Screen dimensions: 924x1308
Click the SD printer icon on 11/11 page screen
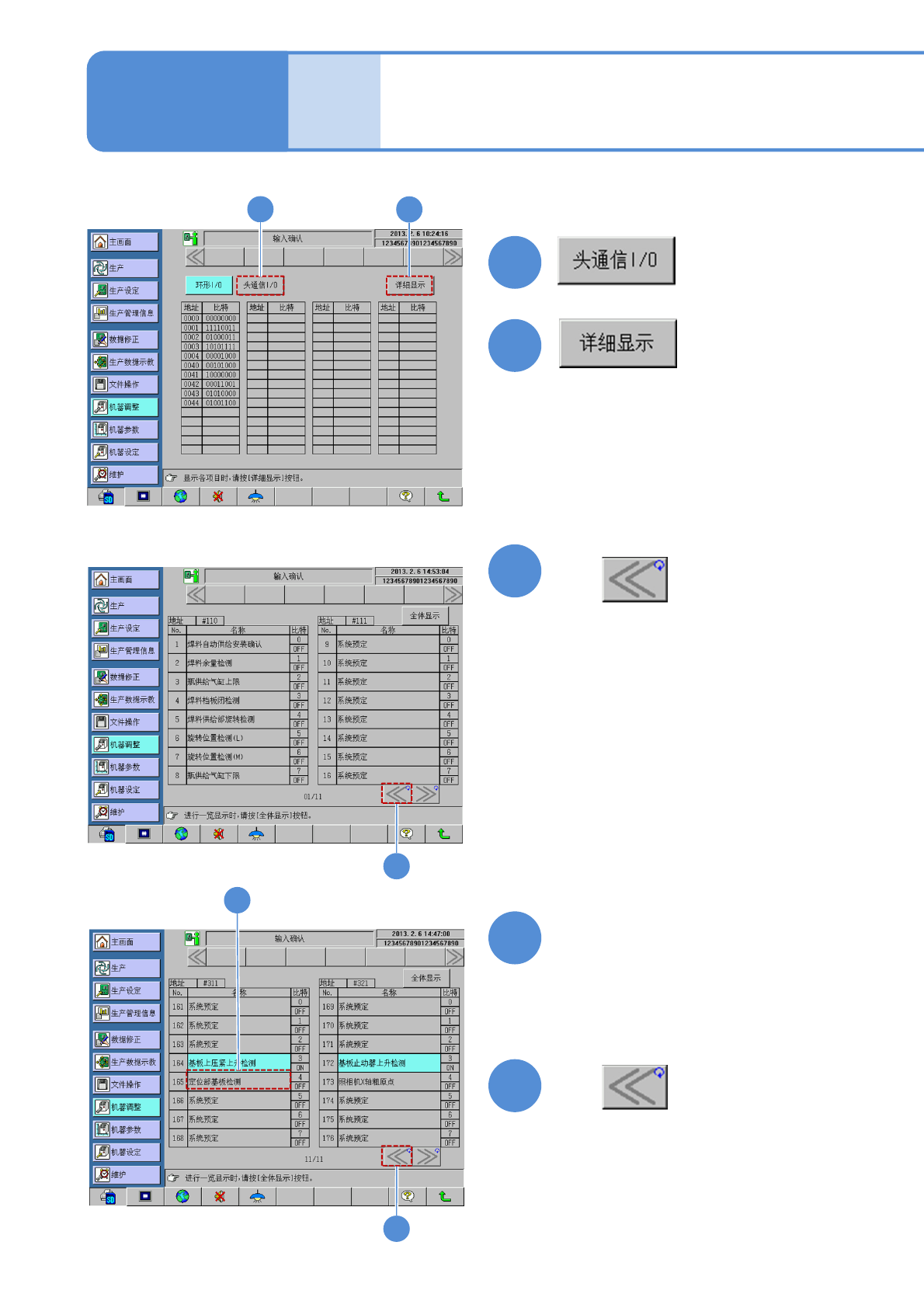pyautogui.click(x=109, y=1196)
